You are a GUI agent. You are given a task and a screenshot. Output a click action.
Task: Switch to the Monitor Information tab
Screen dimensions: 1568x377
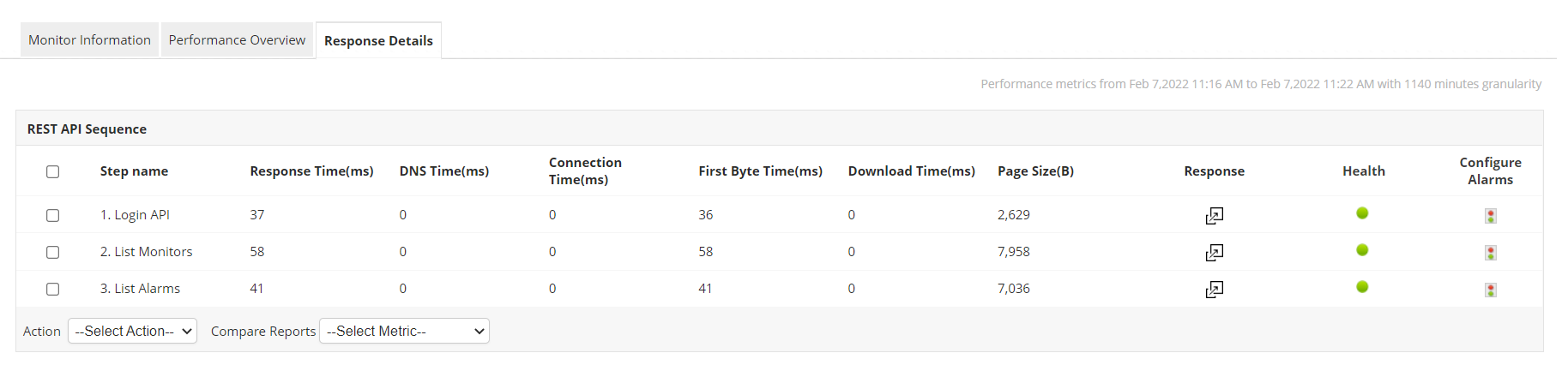click(x=89, y=40)
